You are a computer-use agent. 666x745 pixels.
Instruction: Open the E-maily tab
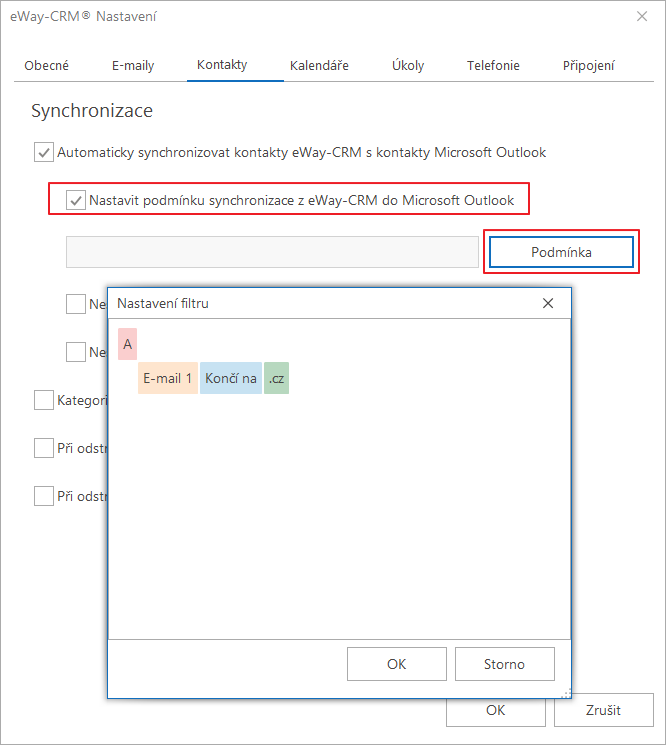(x=133, y=66)
